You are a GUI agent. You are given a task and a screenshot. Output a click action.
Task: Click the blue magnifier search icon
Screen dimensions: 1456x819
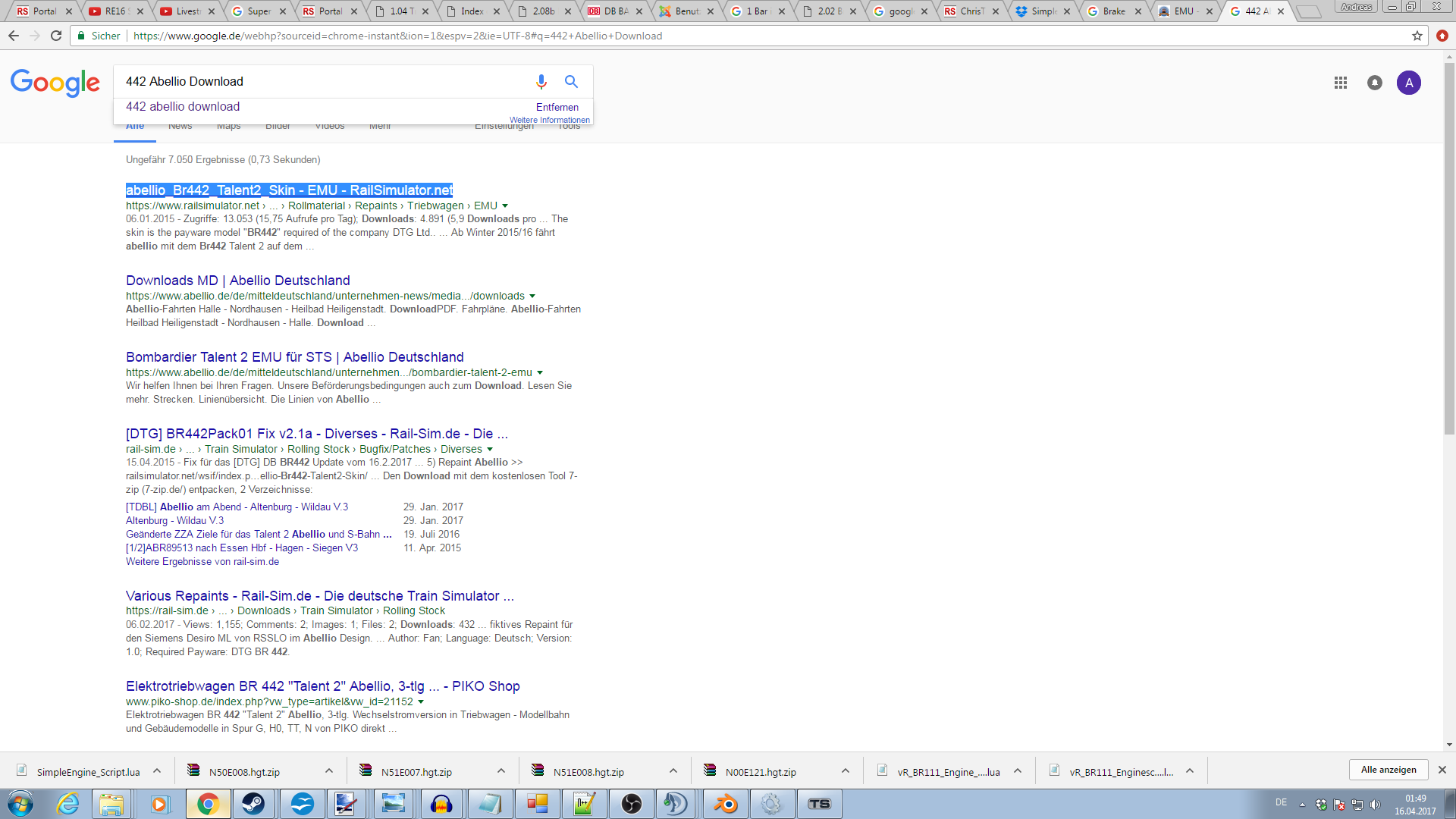click(571, 81)
